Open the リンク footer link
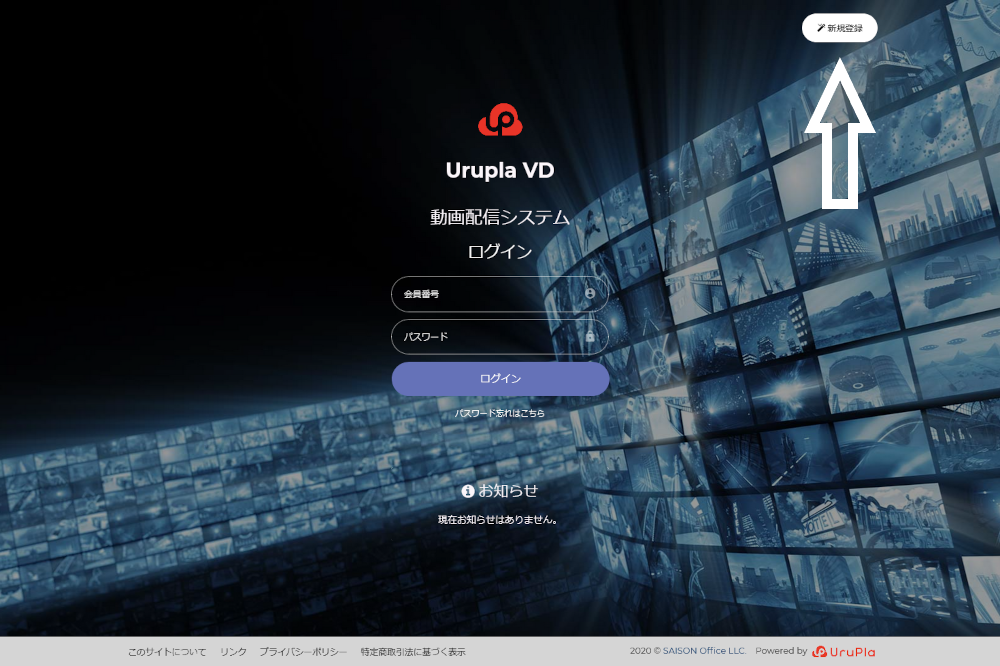1000x666 pixels. (233, 652)
